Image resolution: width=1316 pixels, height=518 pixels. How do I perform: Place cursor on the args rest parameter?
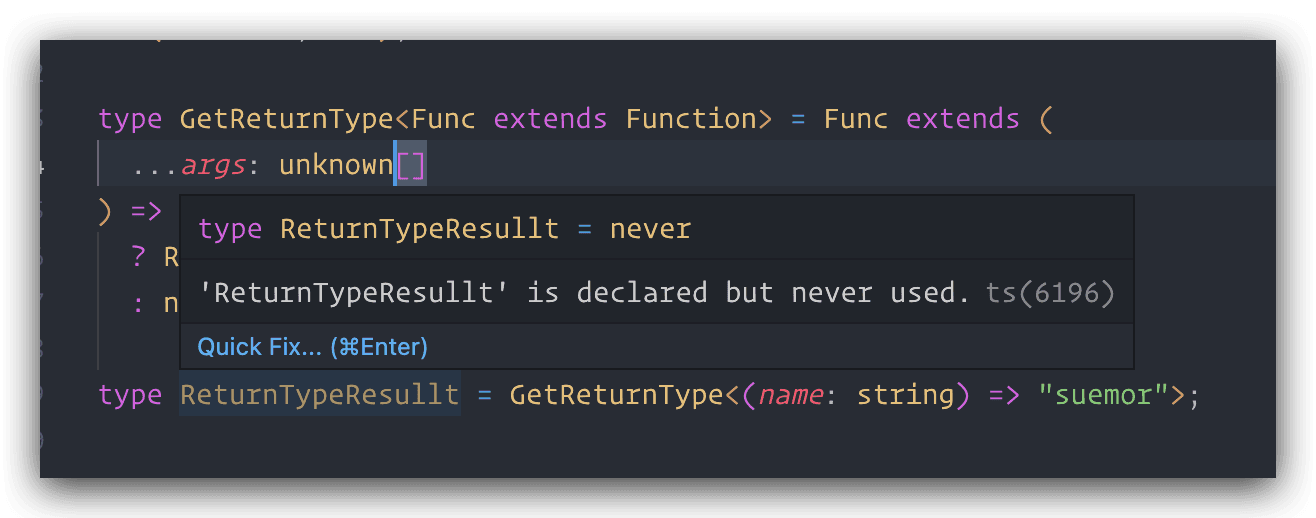pos(213,166)
